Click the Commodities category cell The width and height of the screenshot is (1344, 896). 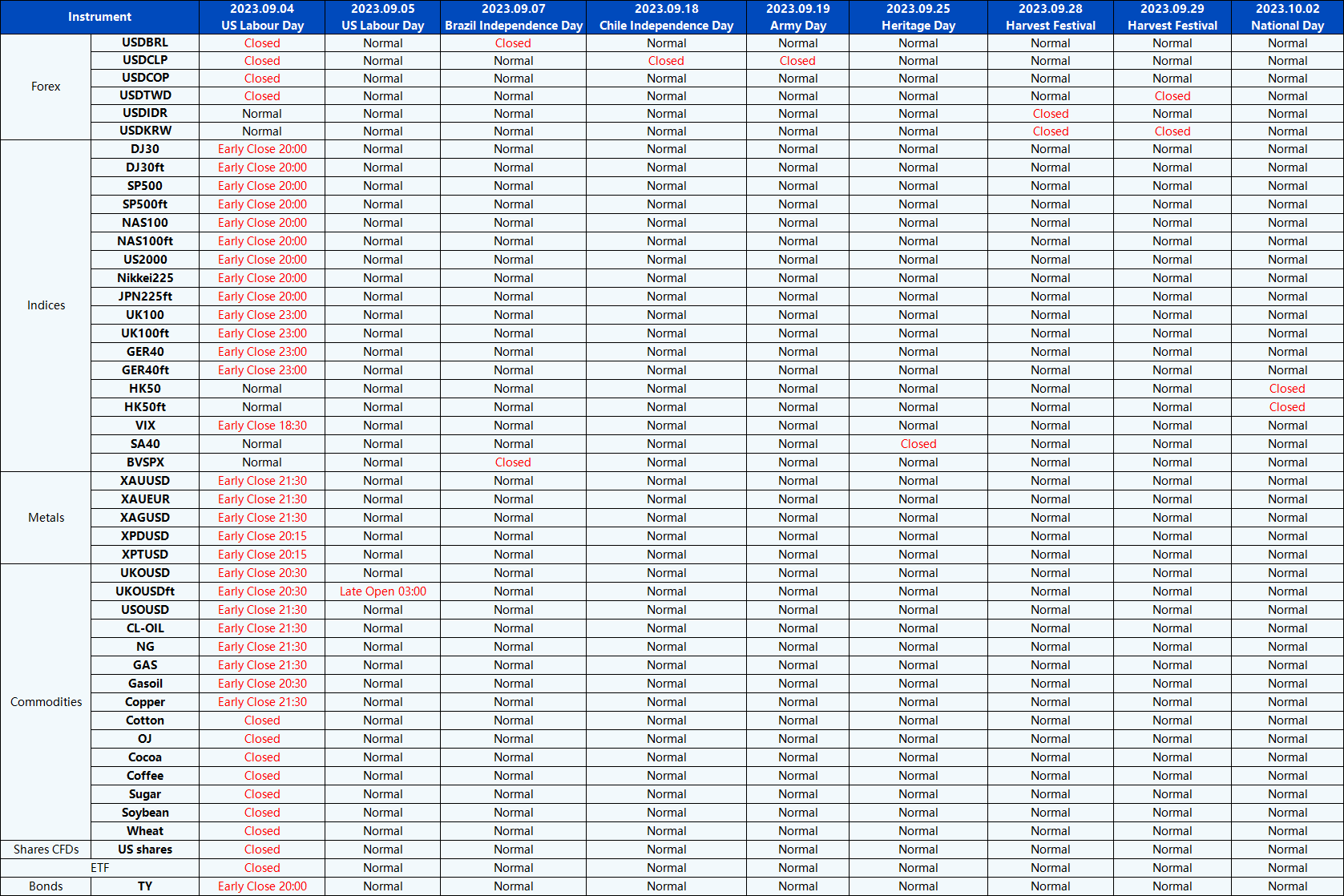coord(46,702)
